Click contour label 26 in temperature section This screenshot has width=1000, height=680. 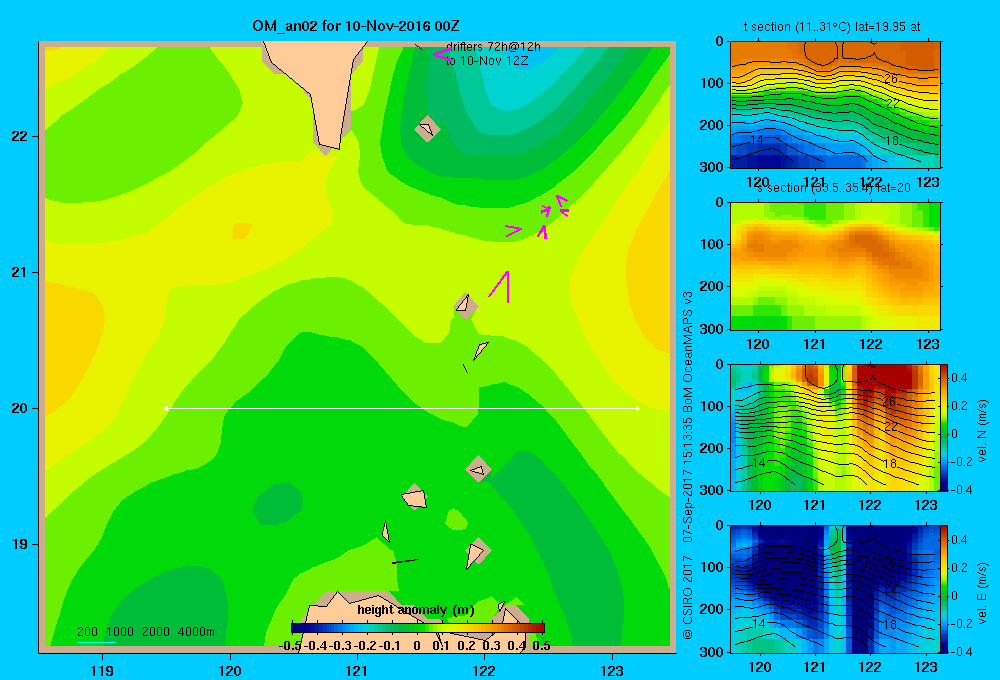(891, 78)
